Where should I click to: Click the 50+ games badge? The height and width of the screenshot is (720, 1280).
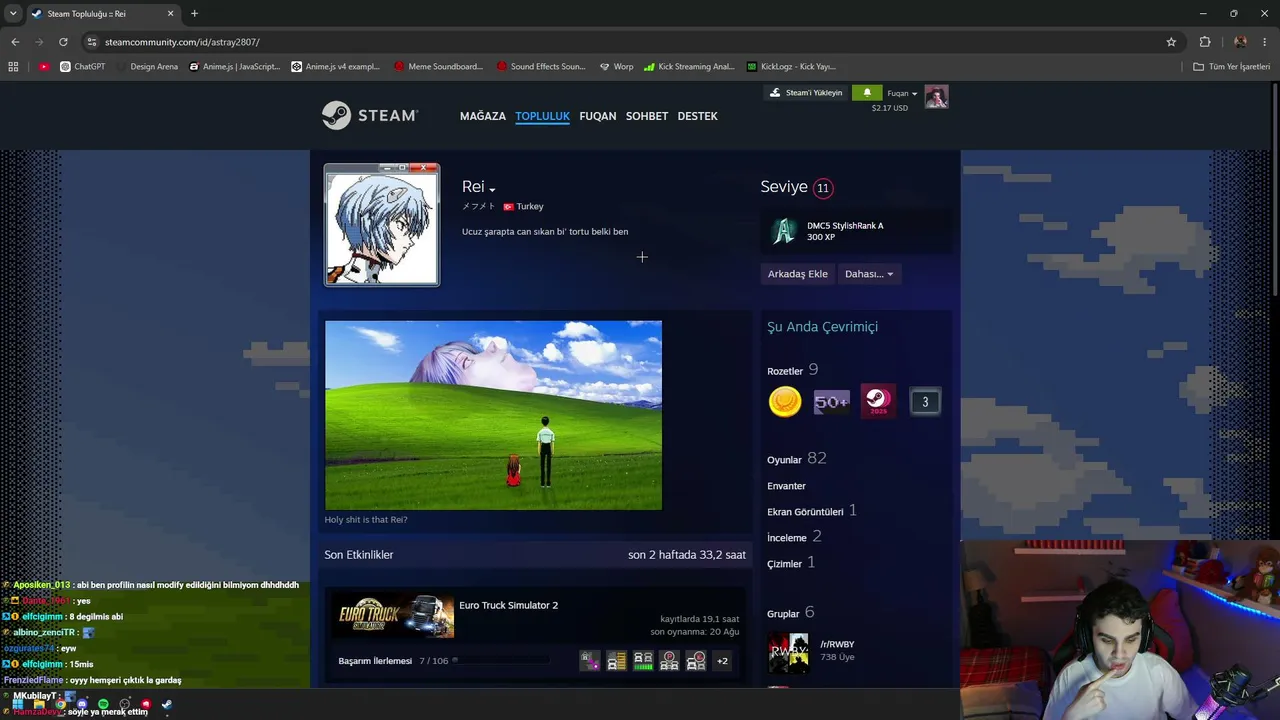pyautogui.click(x=831, y=402)
